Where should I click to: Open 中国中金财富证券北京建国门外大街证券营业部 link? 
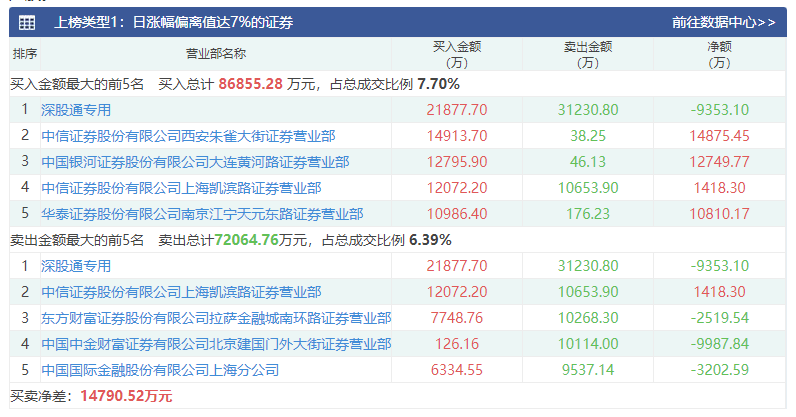[x=216, y=344]
